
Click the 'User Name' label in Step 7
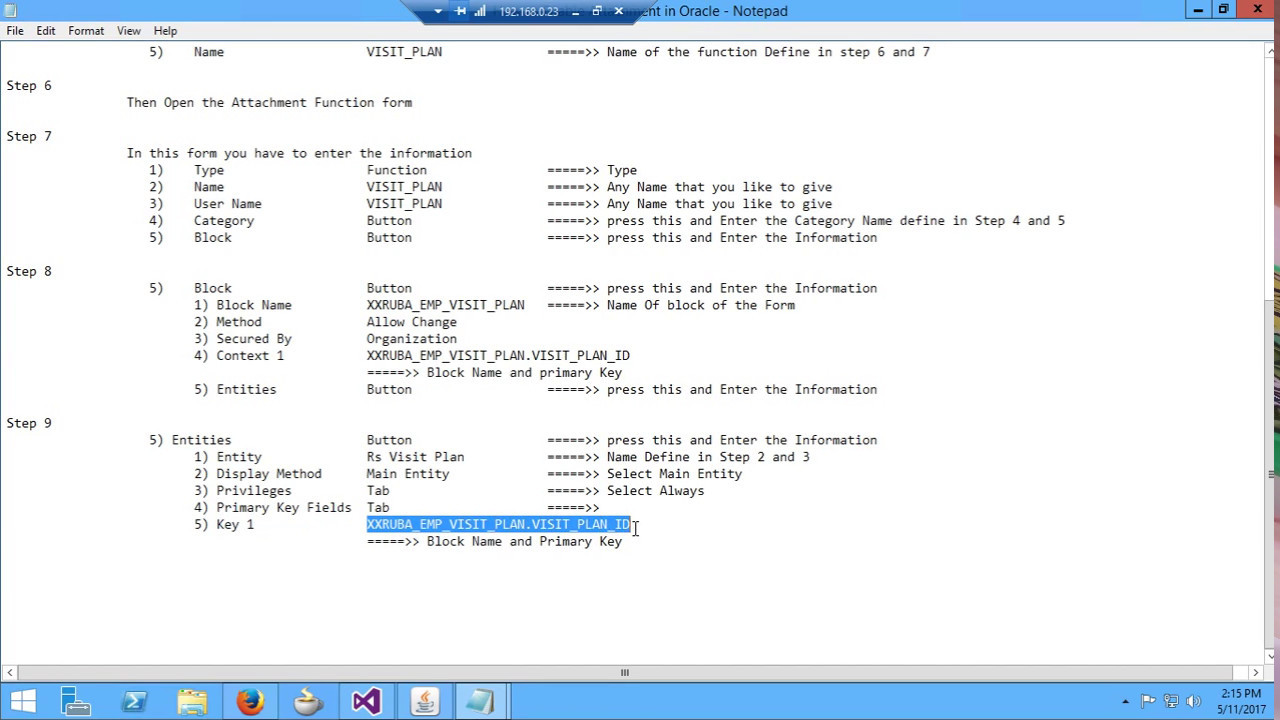[228, 204]
